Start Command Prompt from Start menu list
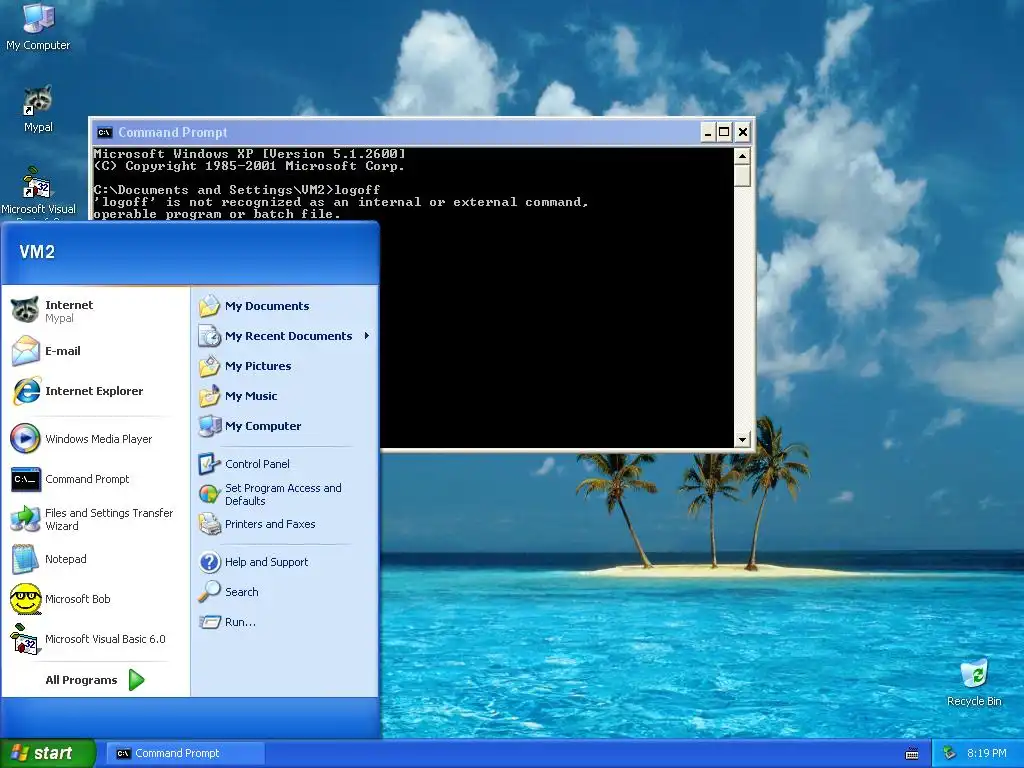 [x=87, y=479]
